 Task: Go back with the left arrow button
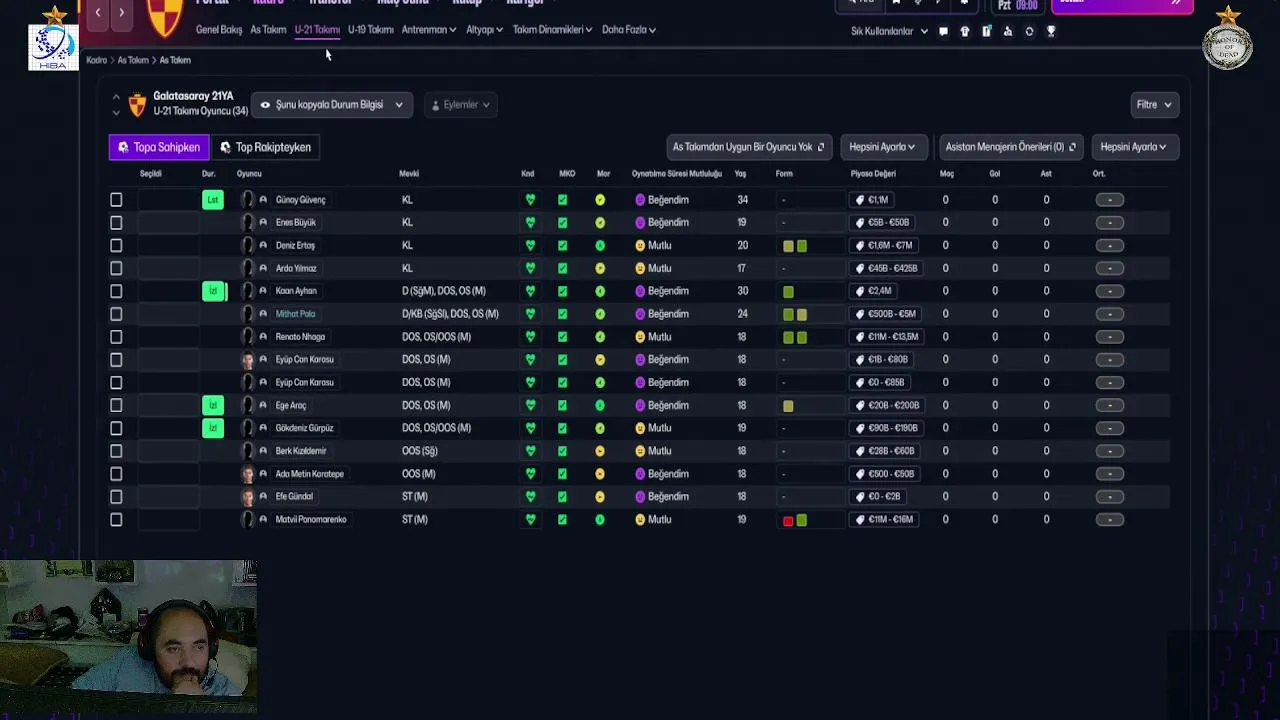click(x=98, y=12)
